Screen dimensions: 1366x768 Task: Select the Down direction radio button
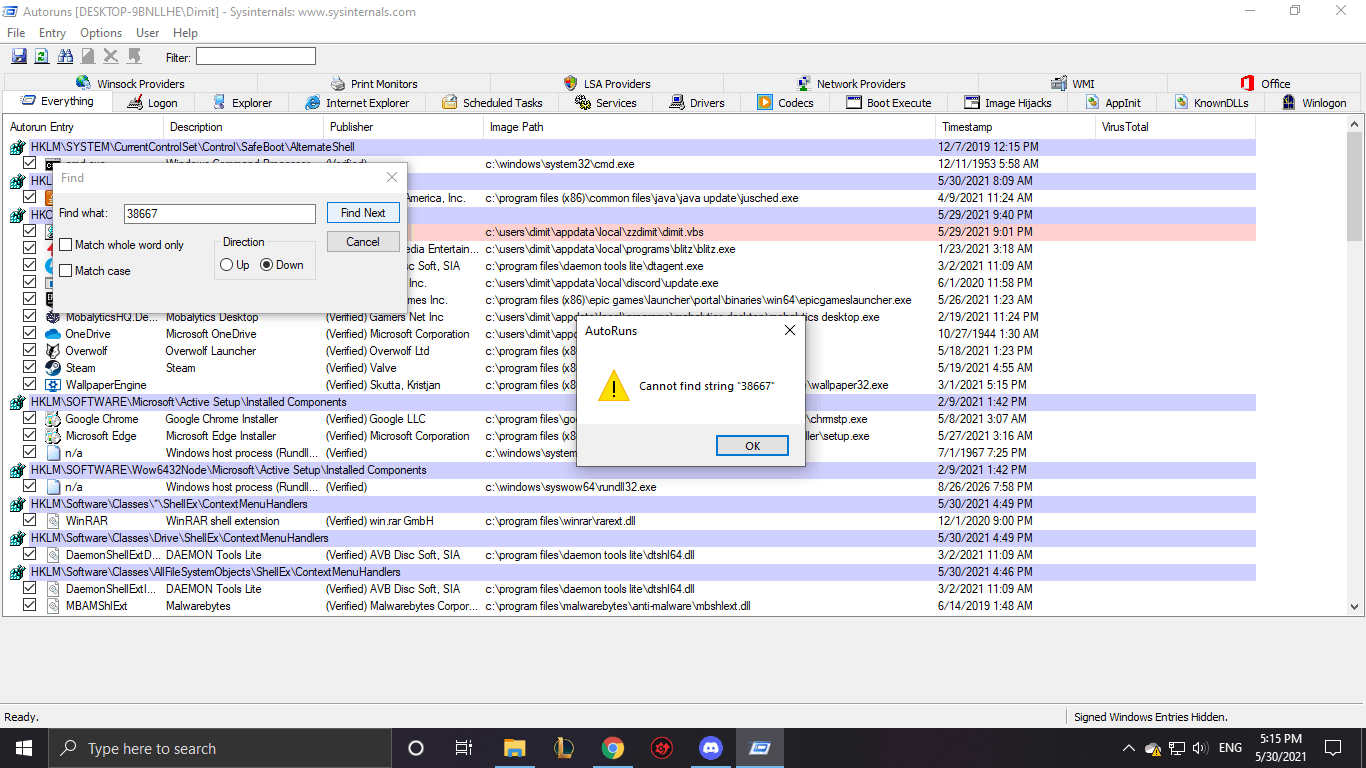point(266,265)
